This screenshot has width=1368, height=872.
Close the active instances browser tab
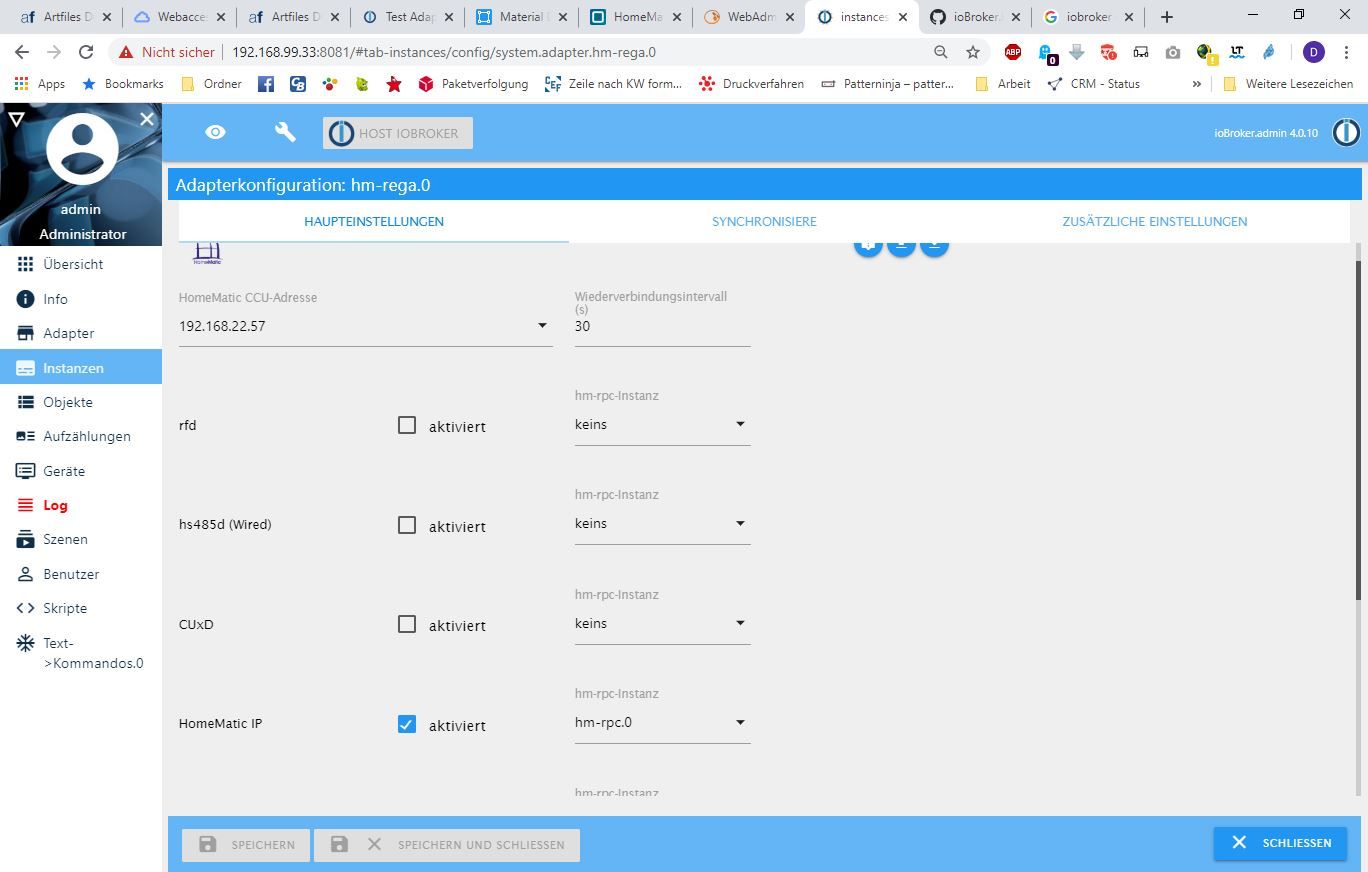pyautogui.click(x=903, y=17)
